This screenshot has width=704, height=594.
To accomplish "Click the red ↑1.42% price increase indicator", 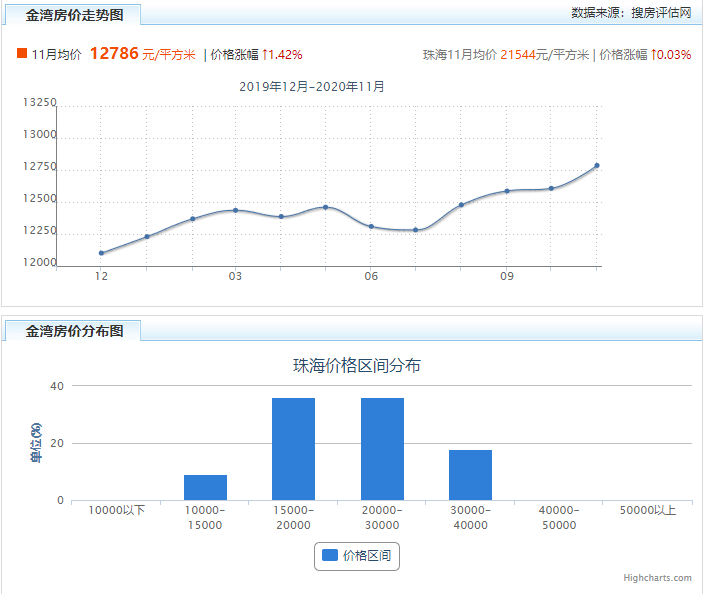I will (x=283, y=55).
